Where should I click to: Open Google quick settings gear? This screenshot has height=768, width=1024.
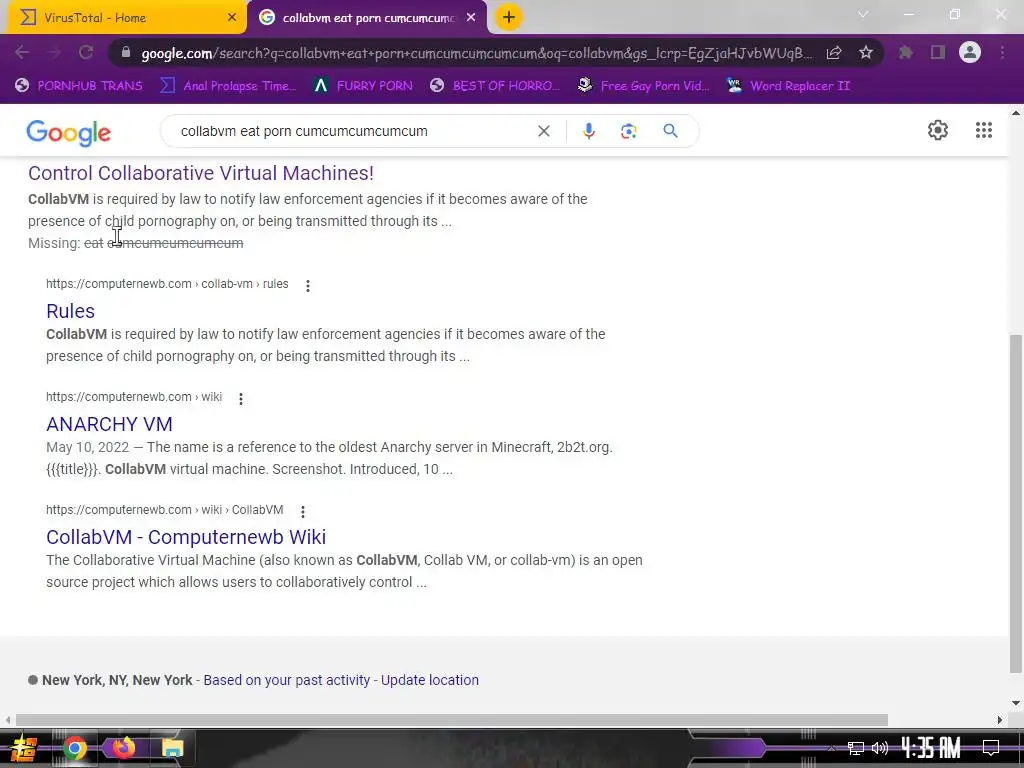tap(938, 130)
